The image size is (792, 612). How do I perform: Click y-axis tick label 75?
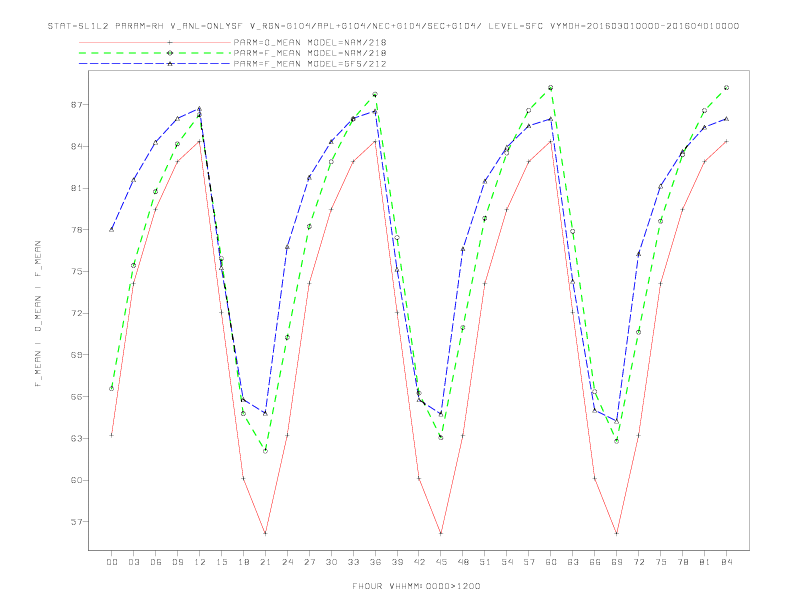pyautogui.click(x=76, y=272)
